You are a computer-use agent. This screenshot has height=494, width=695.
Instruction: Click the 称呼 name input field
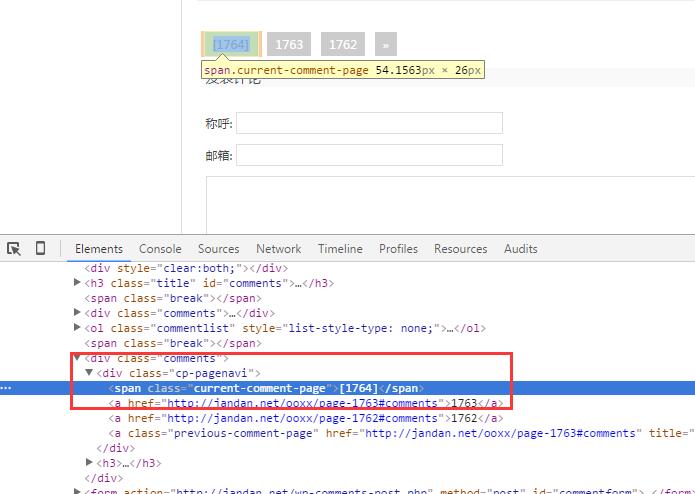click(x=369, y=123)
